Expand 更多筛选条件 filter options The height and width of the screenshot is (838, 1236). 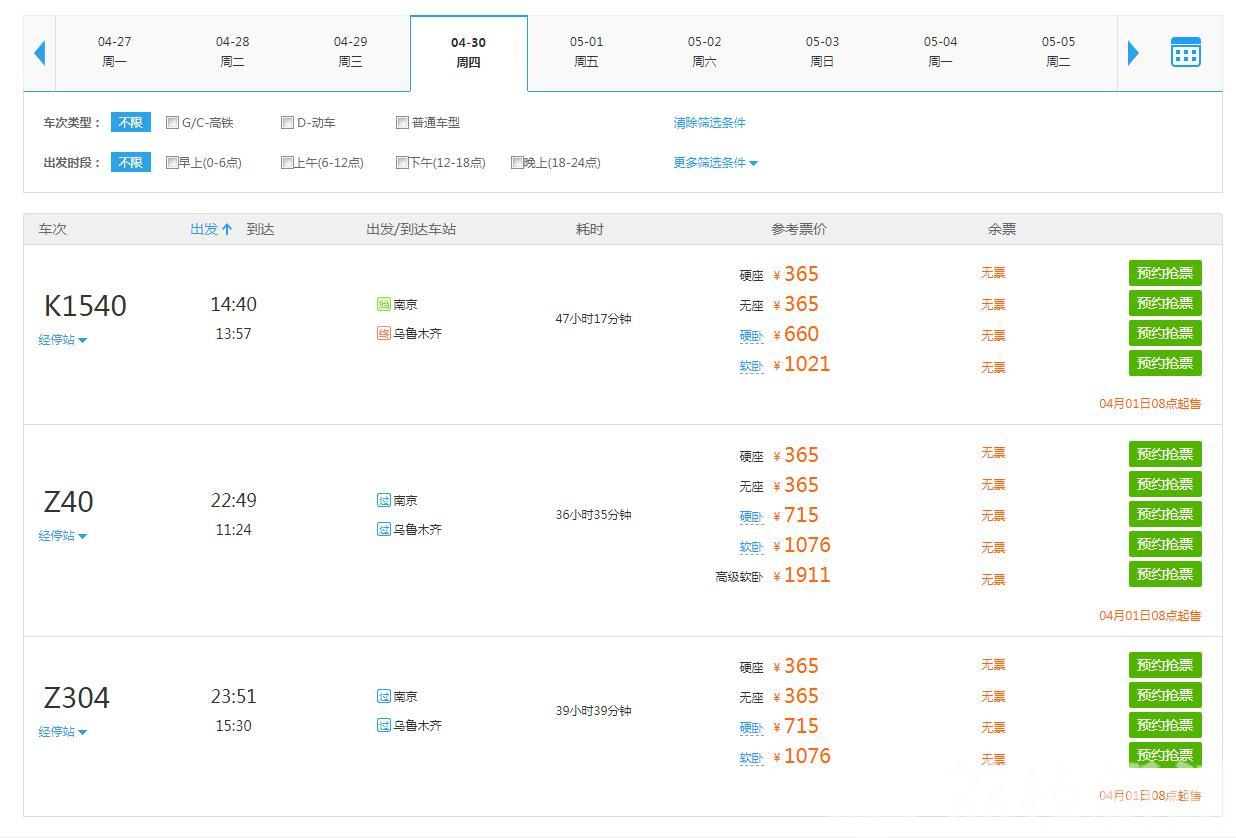coord(715,163)
